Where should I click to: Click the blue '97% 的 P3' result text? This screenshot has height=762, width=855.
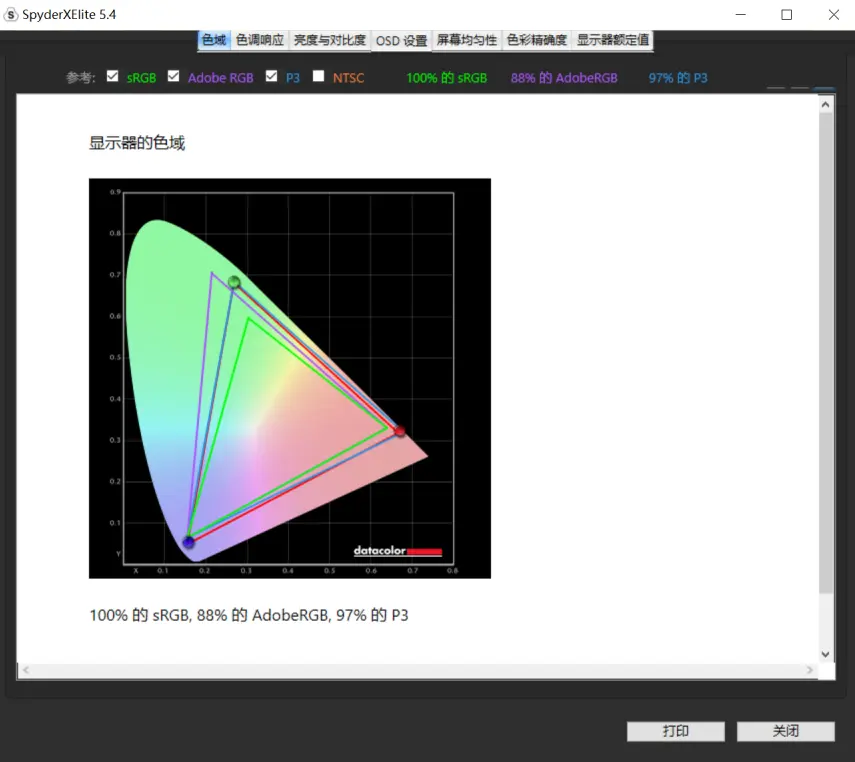678,78
